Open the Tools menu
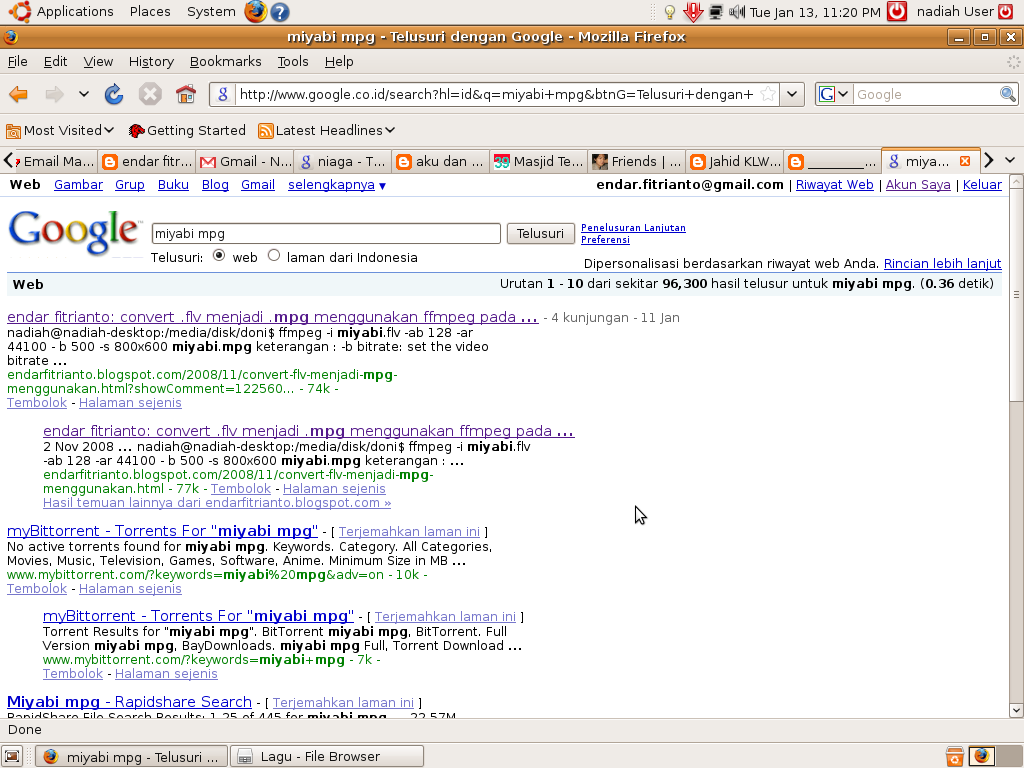 coord(293,61)
